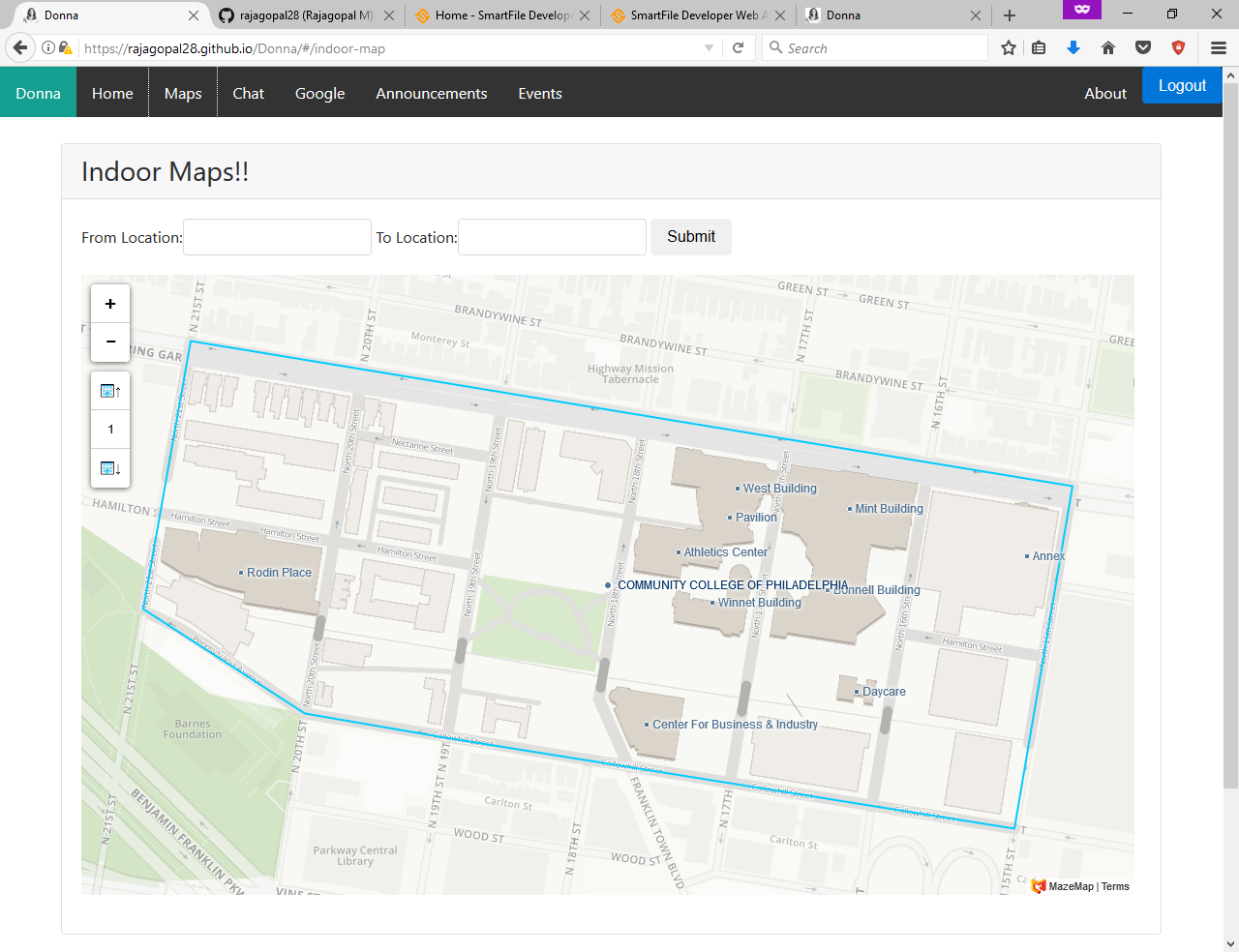Open URL history dropdown arrow
This screenshot has height=952, width=1239.
(709, 47)
